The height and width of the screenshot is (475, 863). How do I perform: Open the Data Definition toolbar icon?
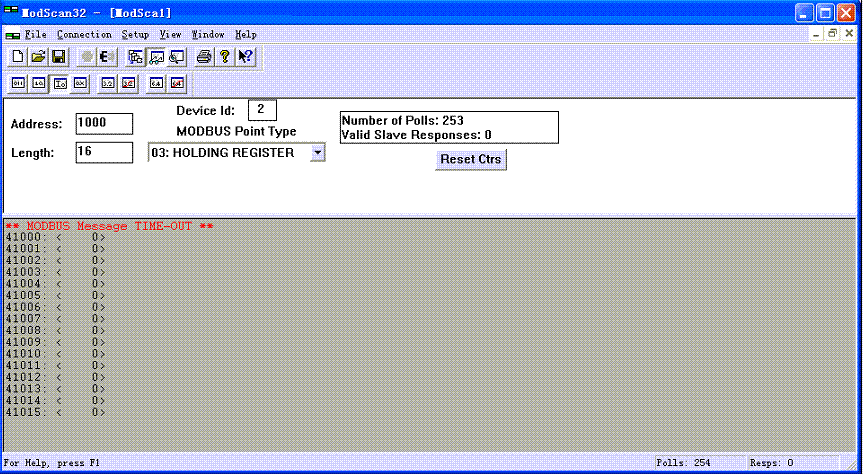pos(135,57)
